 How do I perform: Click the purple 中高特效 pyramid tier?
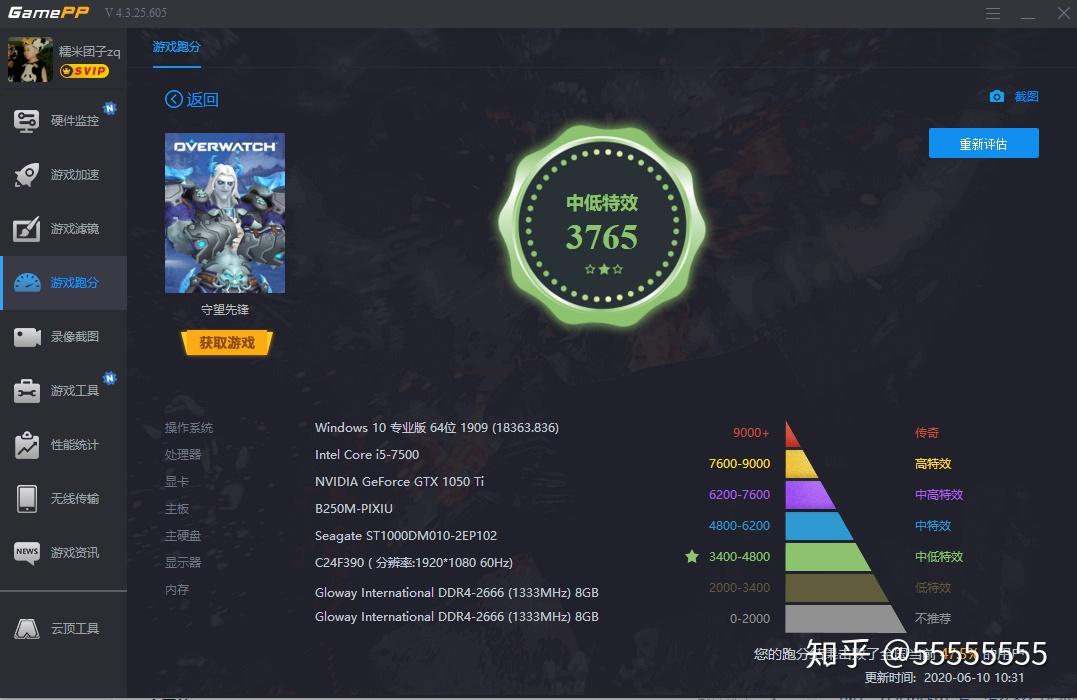(x=808, y=495)
